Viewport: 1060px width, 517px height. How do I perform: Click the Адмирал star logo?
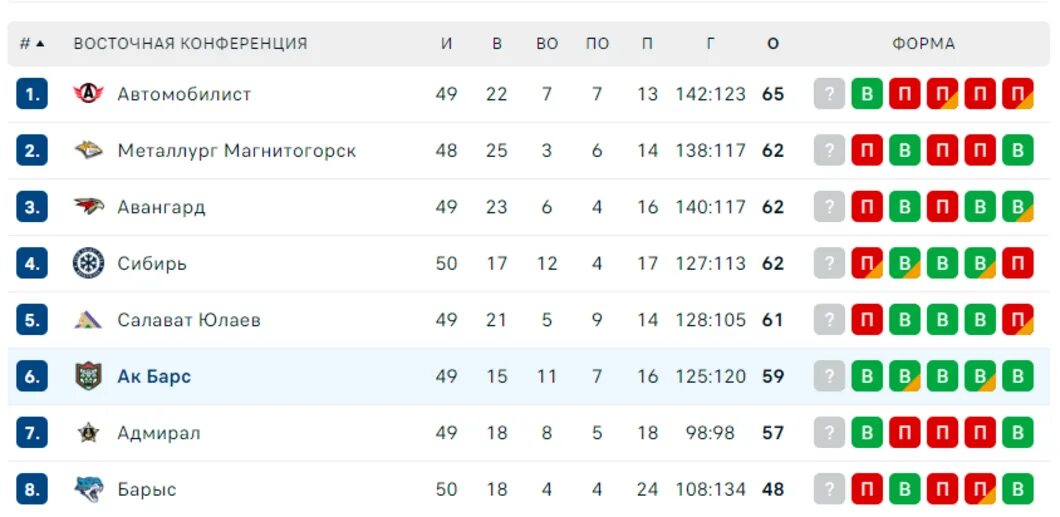pyautogui.click(x=89, y=433)
